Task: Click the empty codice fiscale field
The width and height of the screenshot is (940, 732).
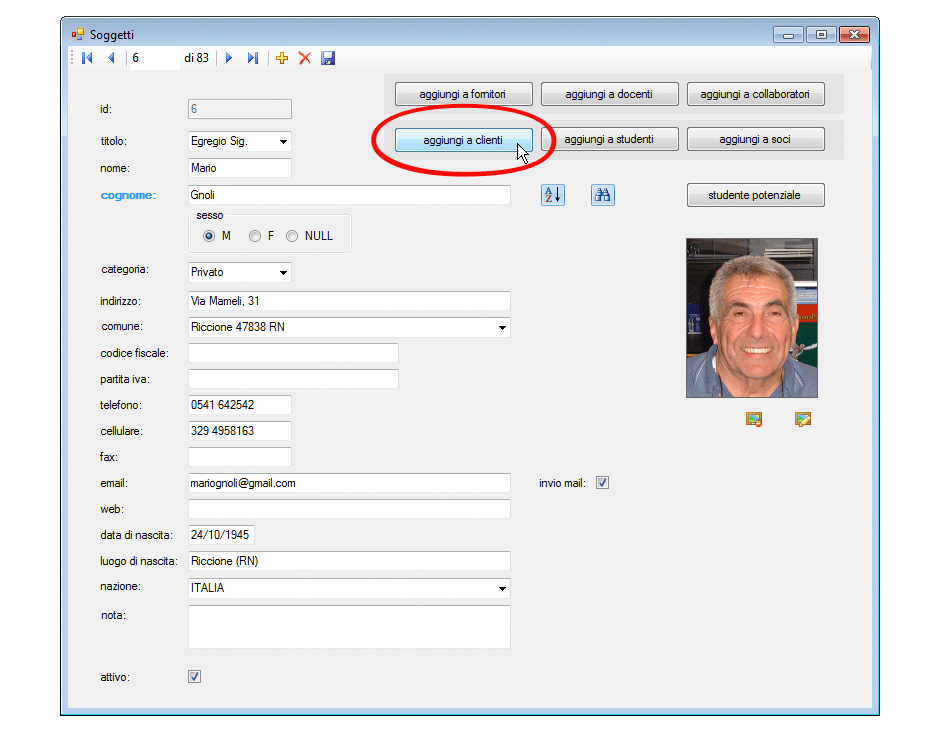Action: [x=293, y=353]
